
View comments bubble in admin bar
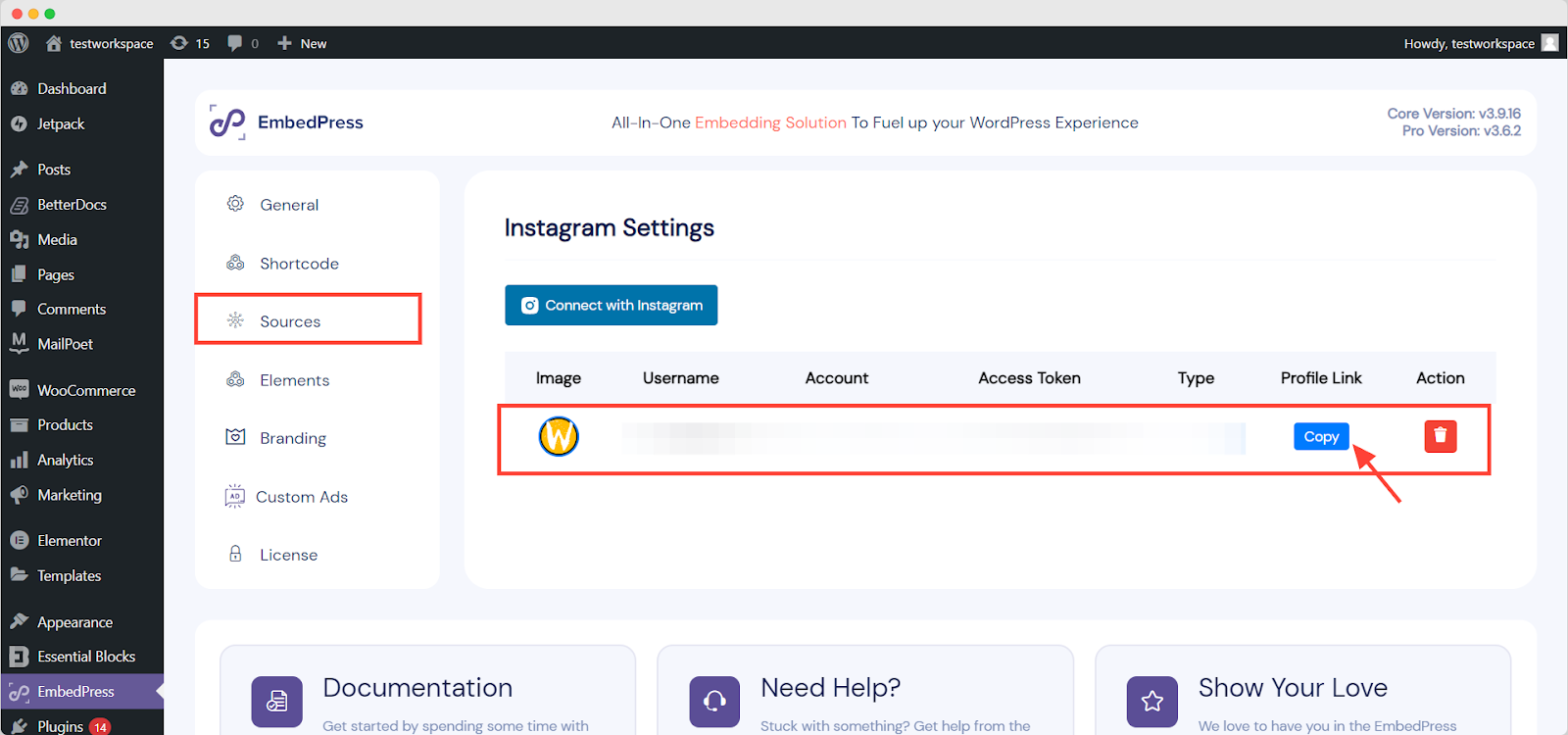point(243,43)
